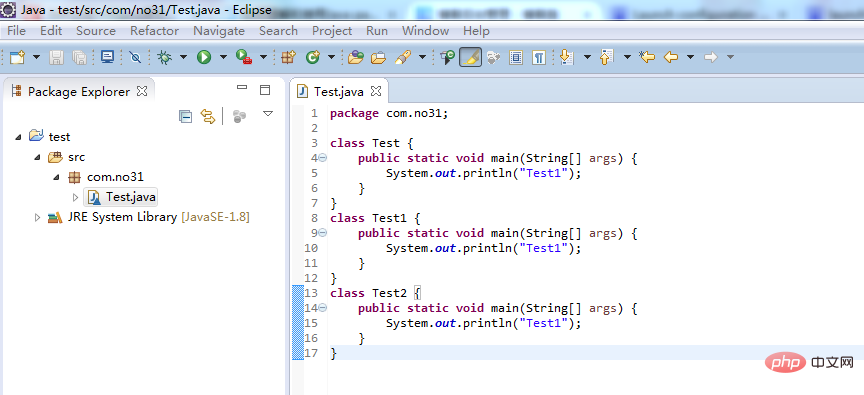Open the File menu

click(x=16, y=31)
